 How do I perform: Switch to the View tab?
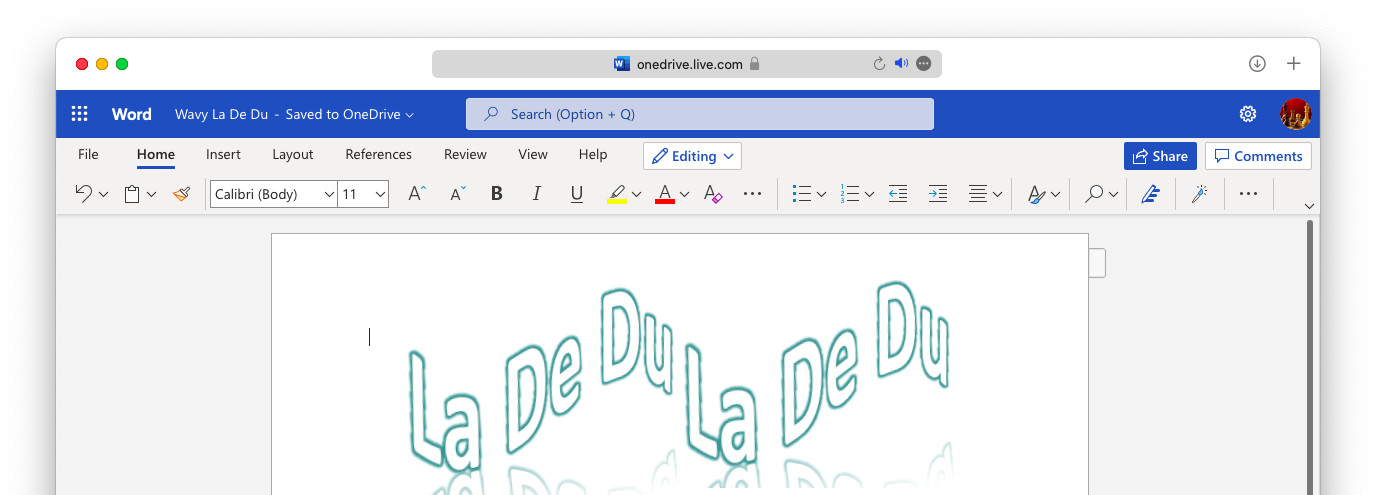533,154
